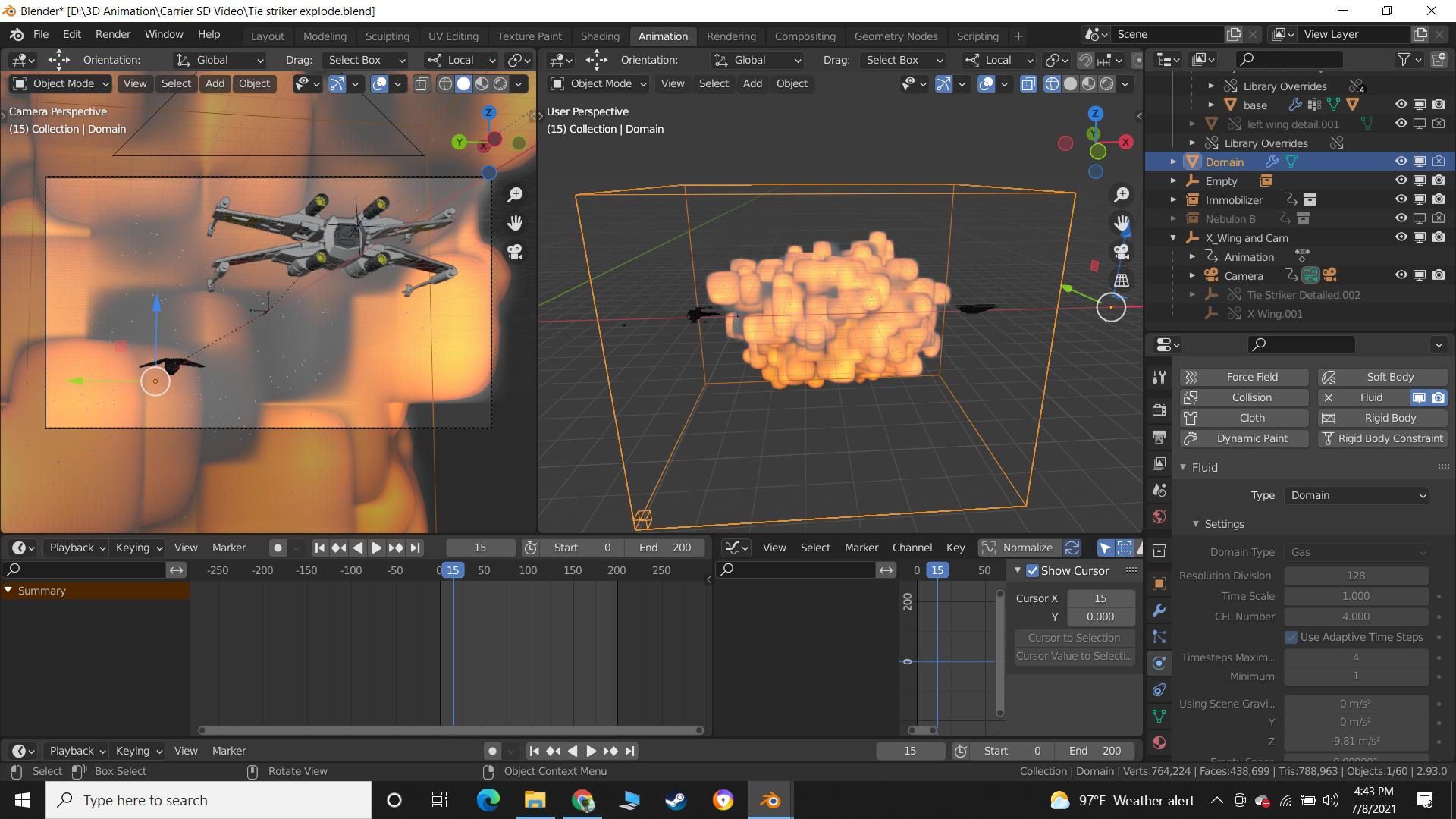Toggle camera view icon in left viewport
This screenshot has width=1456, height=819.
coord(515,252)
